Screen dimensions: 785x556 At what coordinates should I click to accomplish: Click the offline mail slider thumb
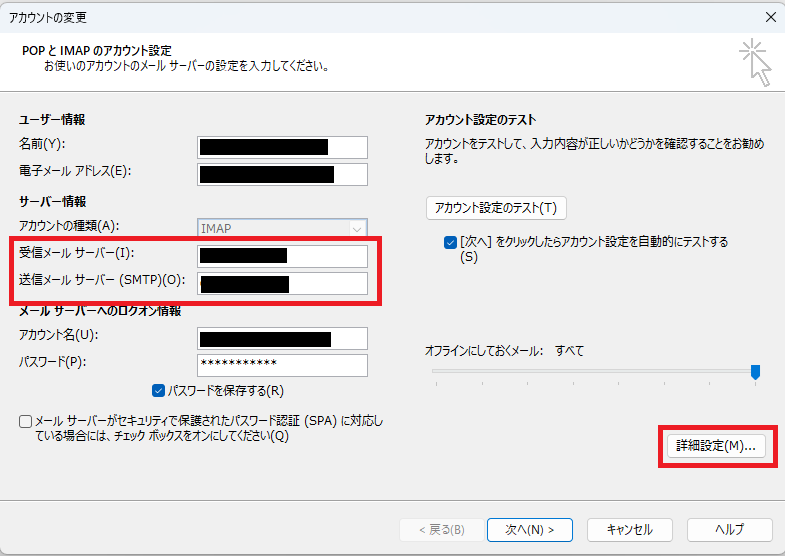tap(755, 372)
